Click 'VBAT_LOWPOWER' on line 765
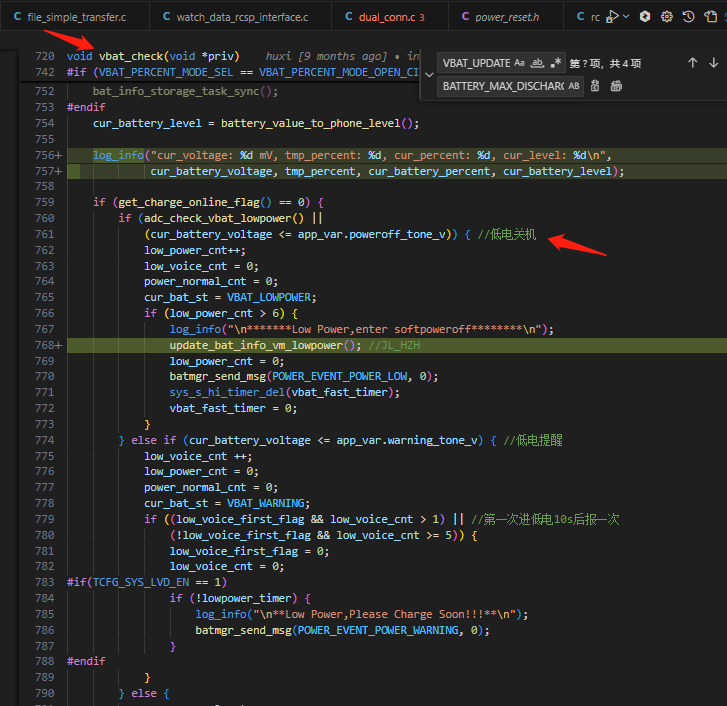 tap(269, 297)
